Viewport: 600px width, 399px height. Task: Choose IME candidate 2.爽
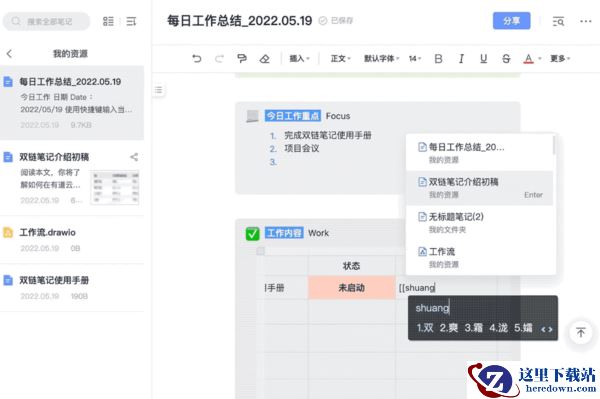[449, 328]
